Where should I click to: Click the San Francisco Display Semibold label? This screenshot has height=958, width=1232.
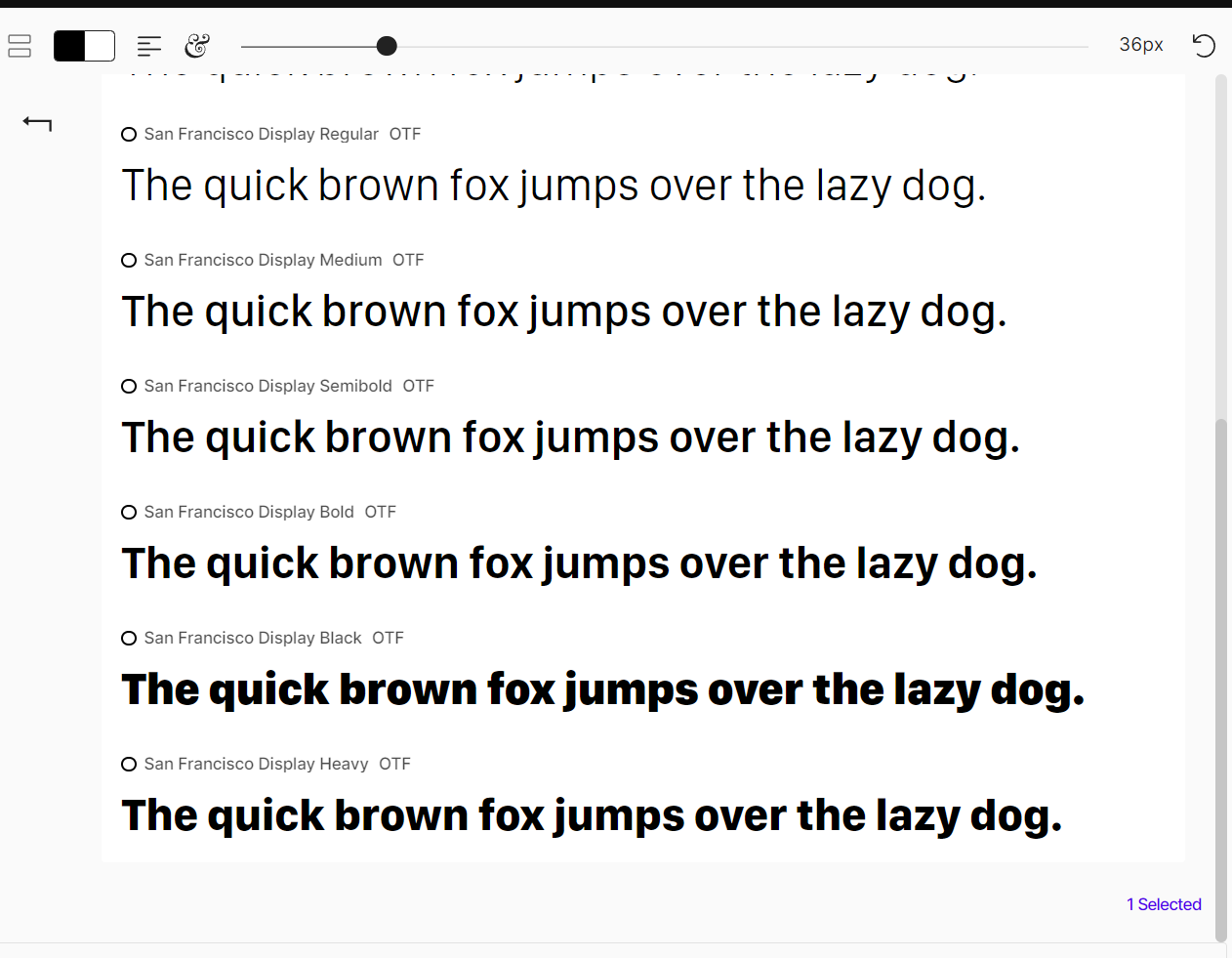(x=268, y=387)
